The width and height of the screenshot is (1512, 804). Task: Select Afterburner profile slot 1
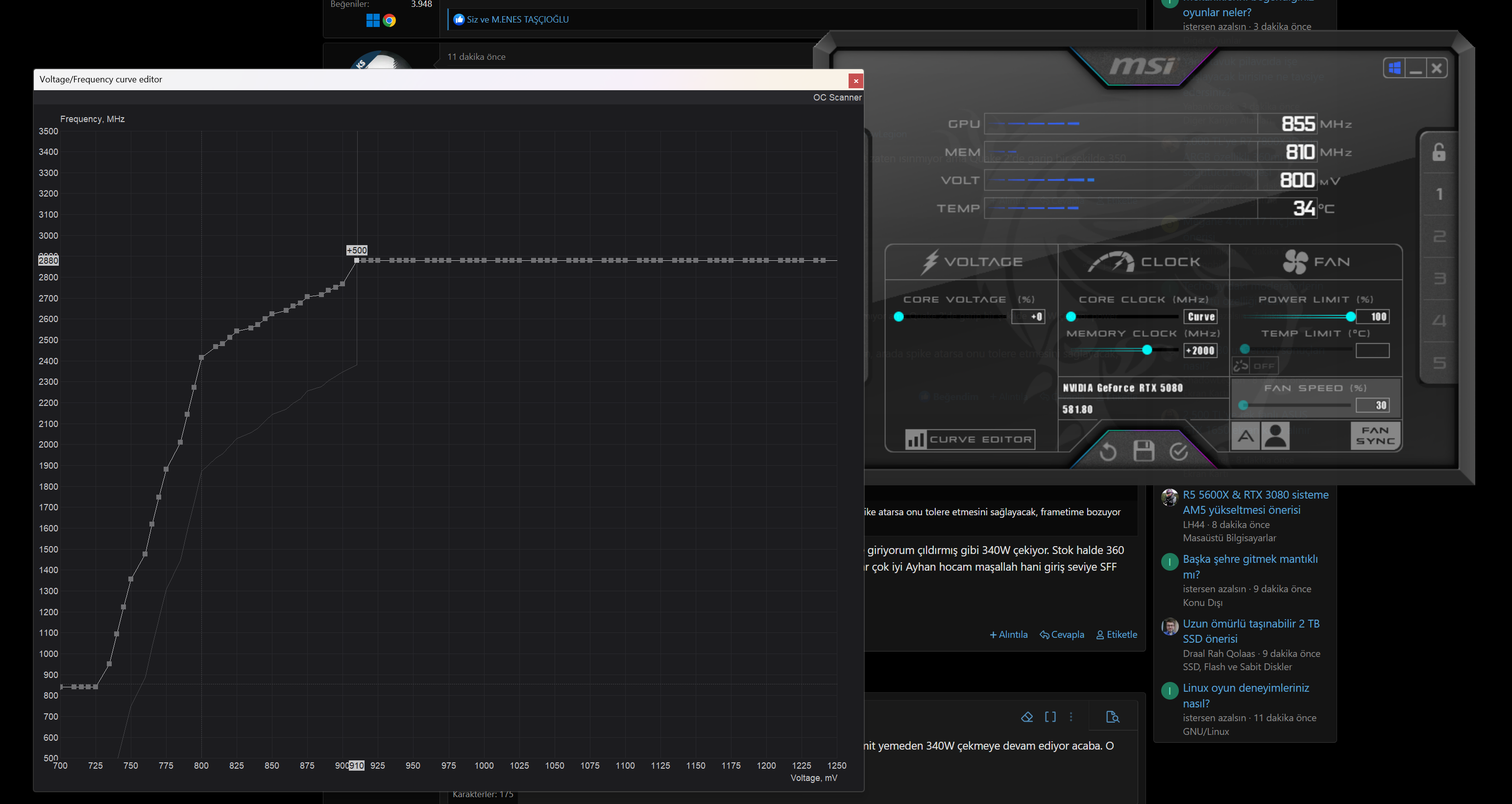tap(1439, 195)
